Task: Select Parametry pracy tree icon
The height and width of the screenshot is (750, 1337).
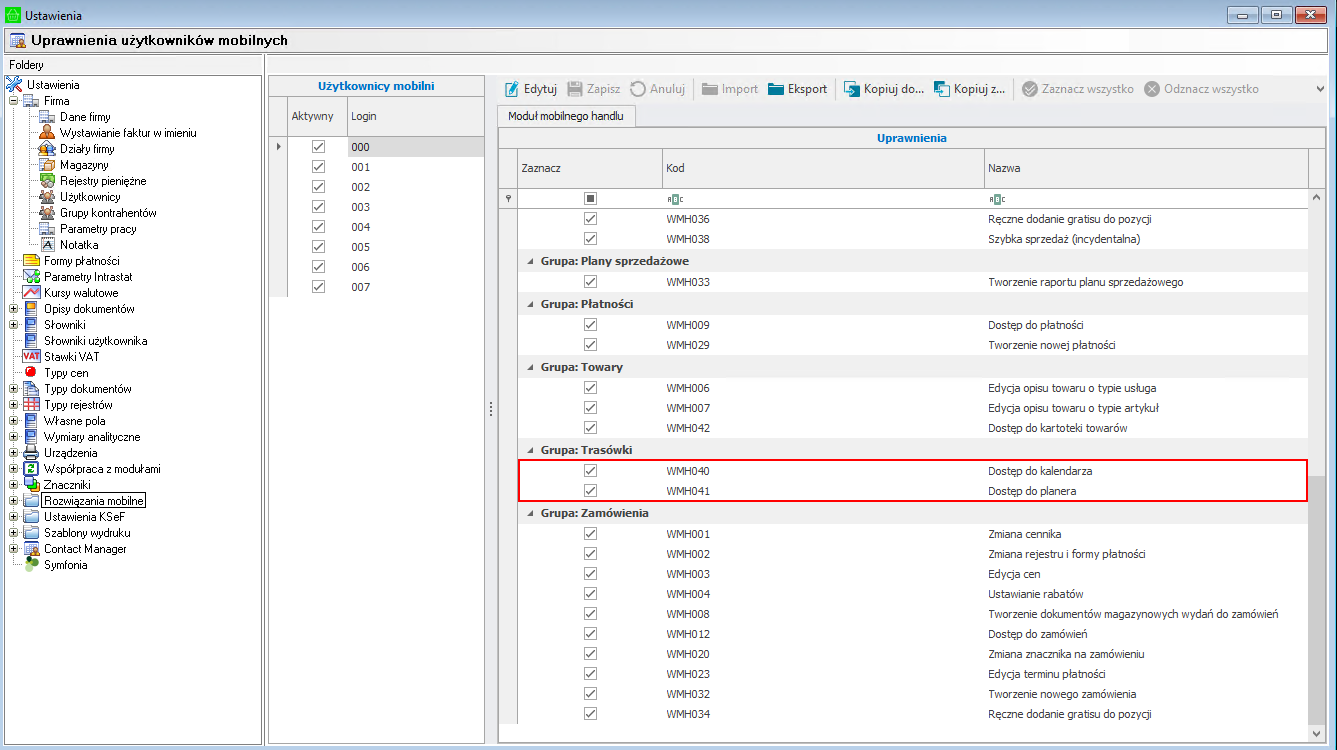Action: point(47,229)
